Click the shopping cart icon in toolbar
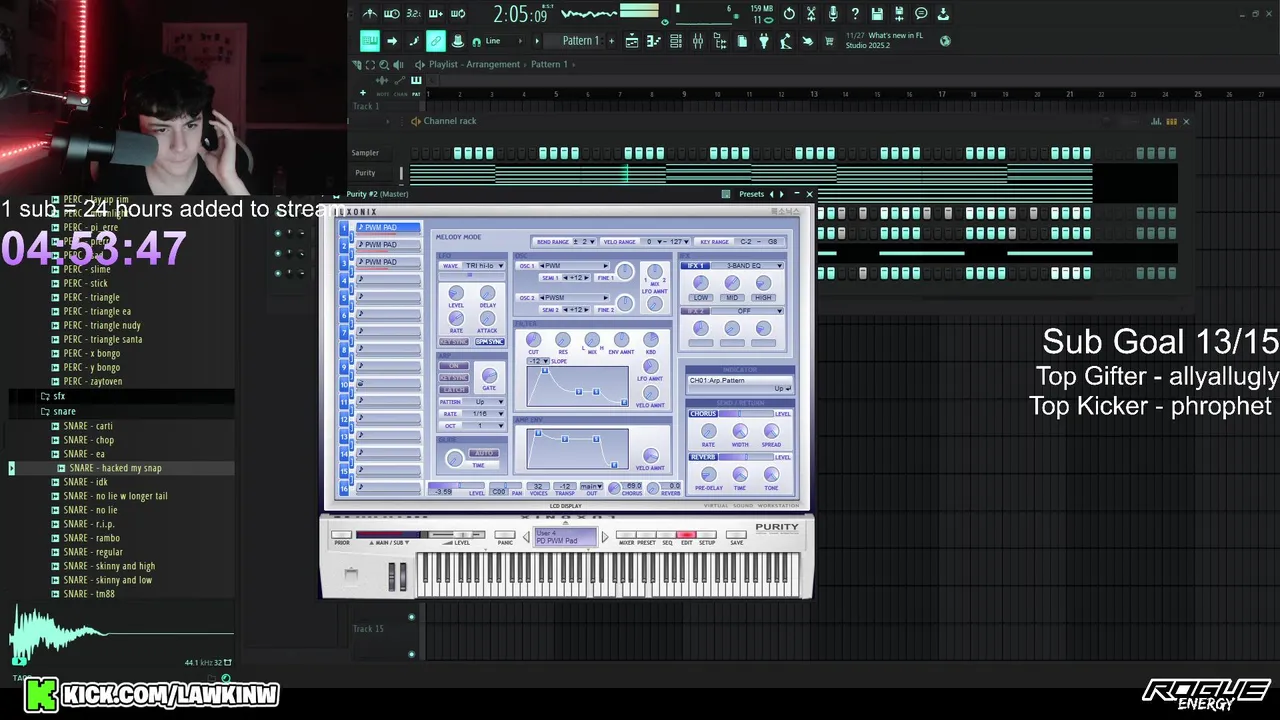 (x=828, y=41)
